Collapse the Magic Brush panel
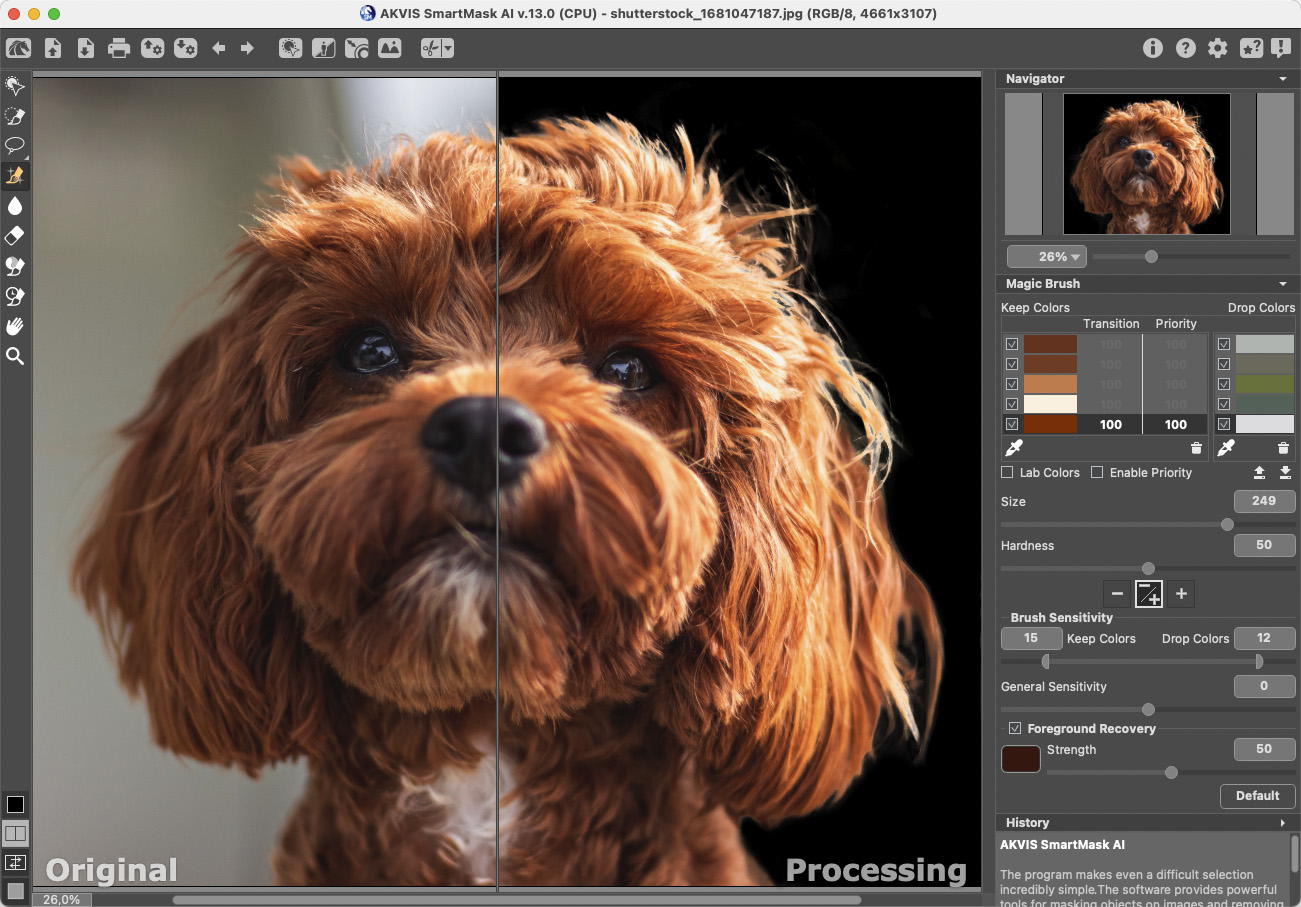 click(1283, 284)
